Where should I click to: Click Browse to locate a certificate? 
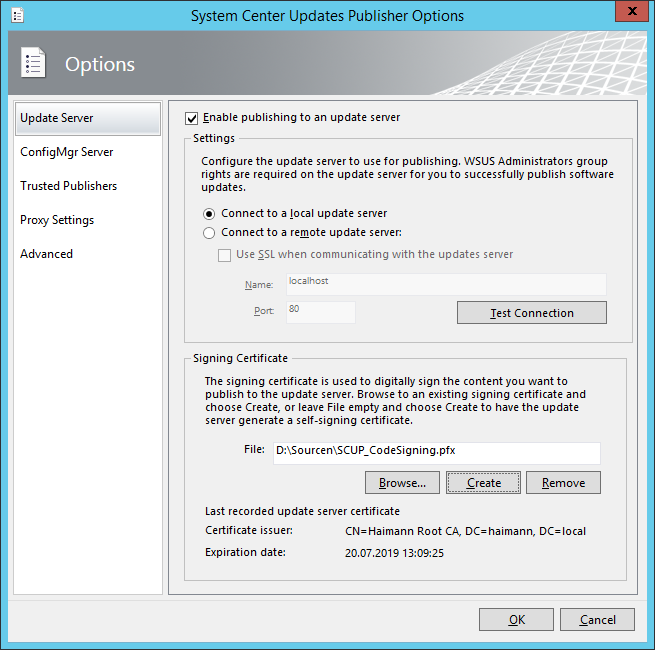(402, 483)
